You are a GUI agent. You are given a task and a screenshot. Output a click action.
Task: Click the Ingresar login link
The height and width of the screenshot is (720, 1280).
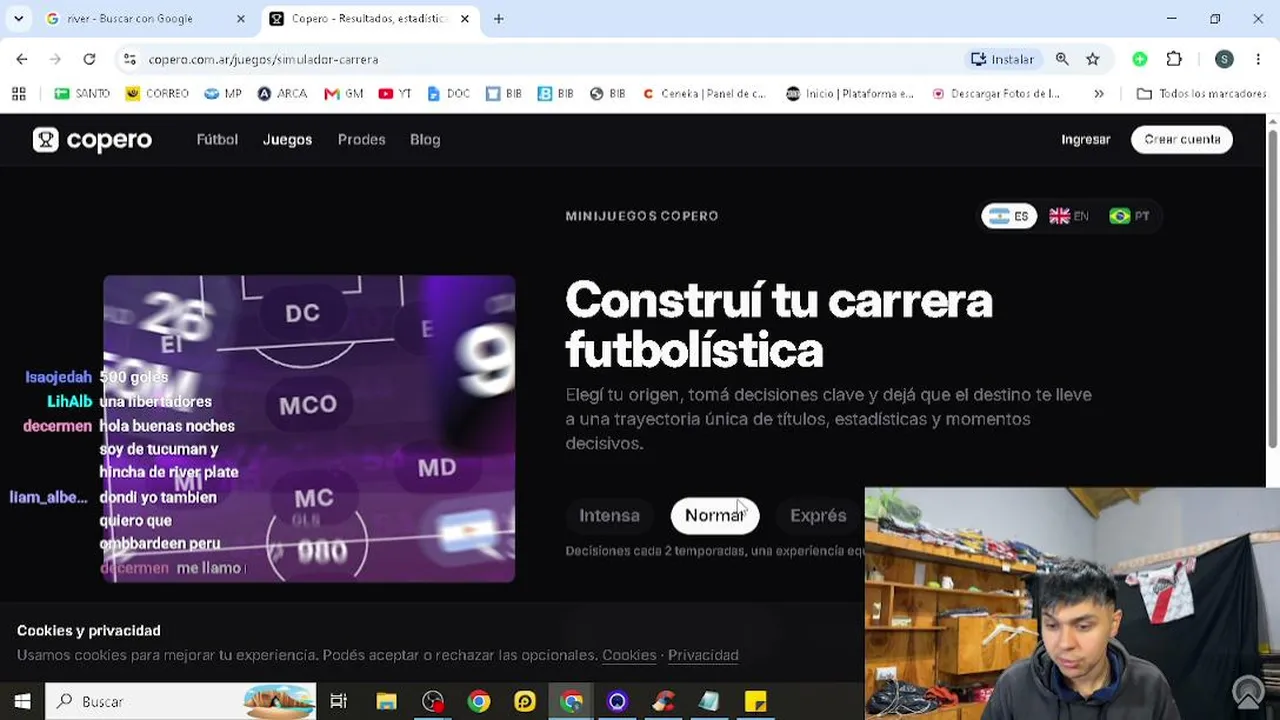[1086, 140]
